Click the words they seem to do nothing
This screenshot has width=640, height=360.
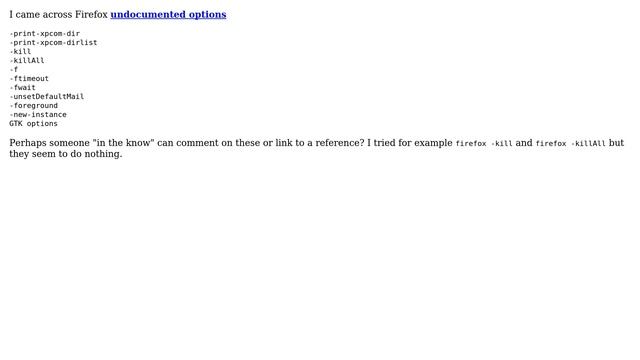[x=66, y=154]
